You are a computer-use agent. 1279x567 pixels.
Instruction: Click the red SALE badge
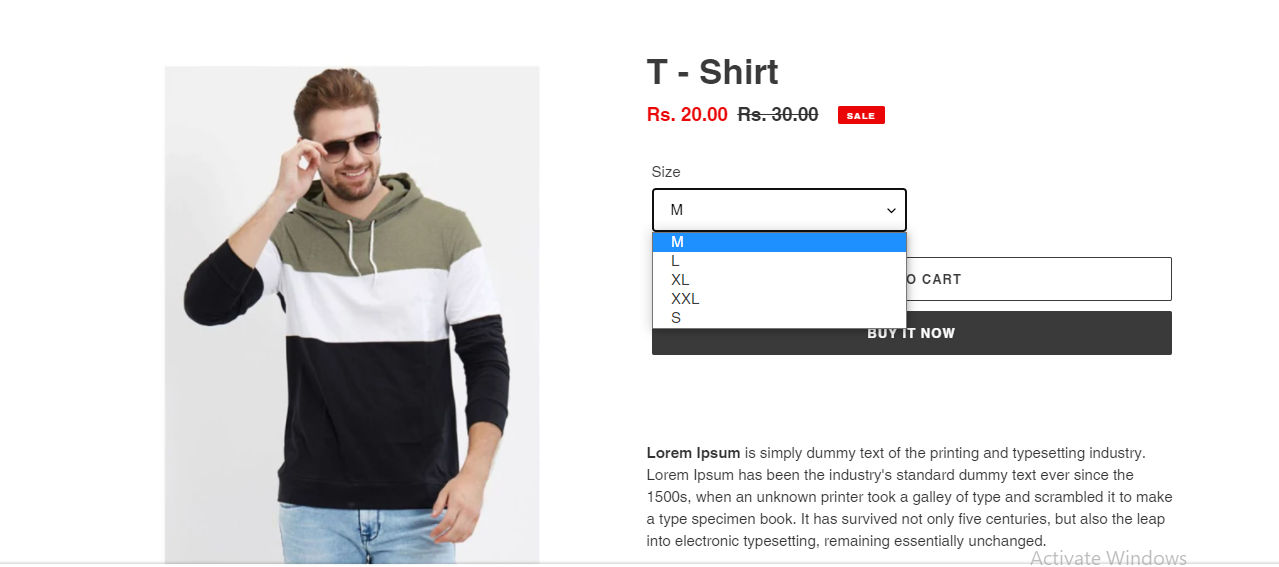tap(861, 115)
